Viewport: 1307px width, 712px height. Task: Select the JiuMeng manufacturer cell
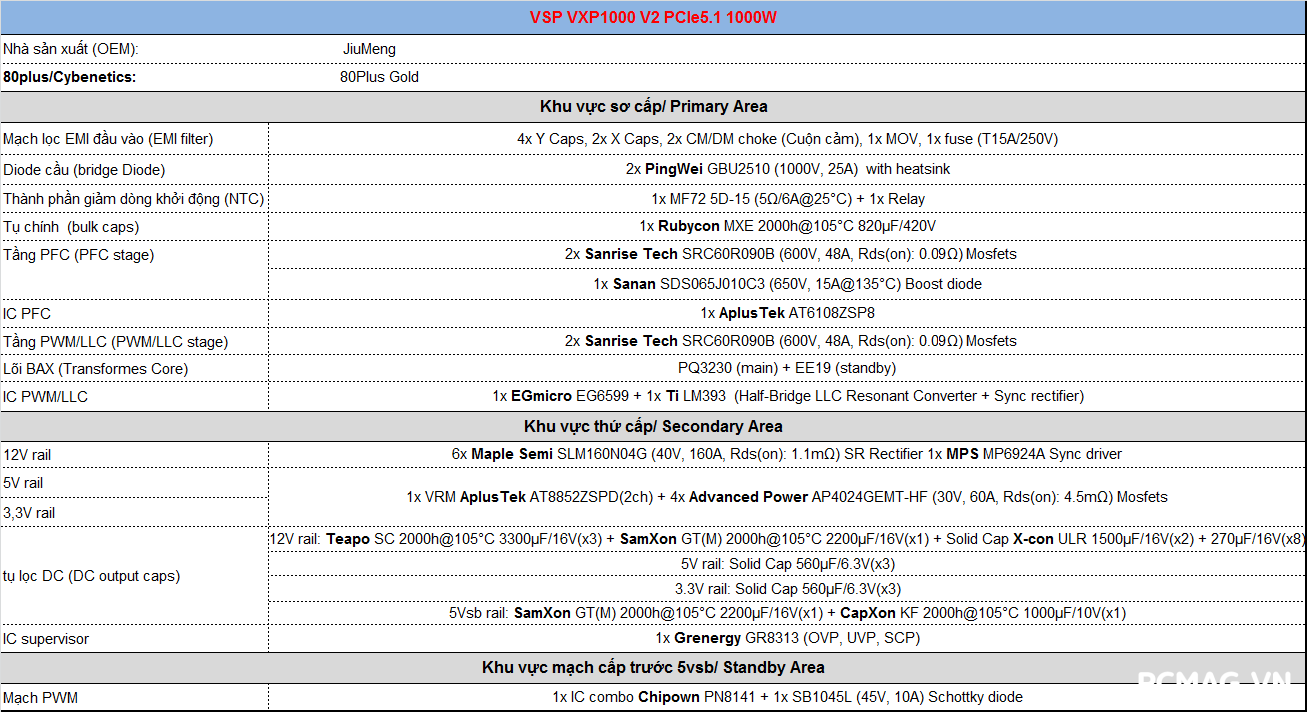pyautogui.click(x=369, y=49)
